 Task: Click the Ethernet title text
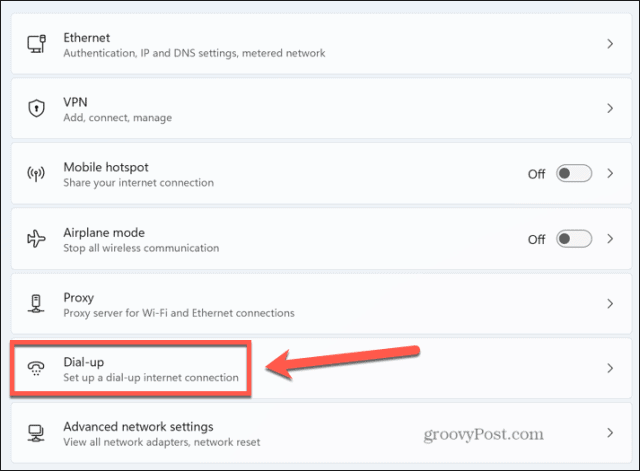(87, 37)
